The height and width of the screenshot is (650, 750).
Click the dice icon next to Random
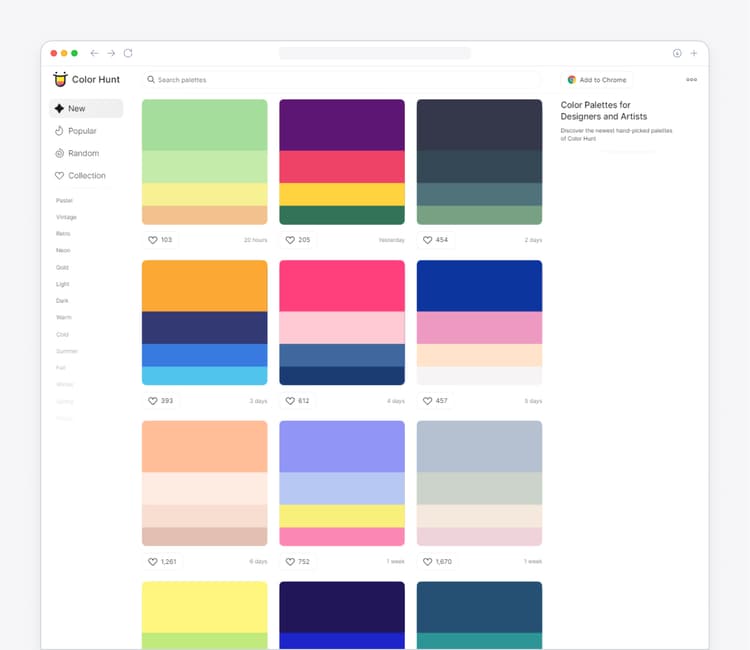pos(59,153)
